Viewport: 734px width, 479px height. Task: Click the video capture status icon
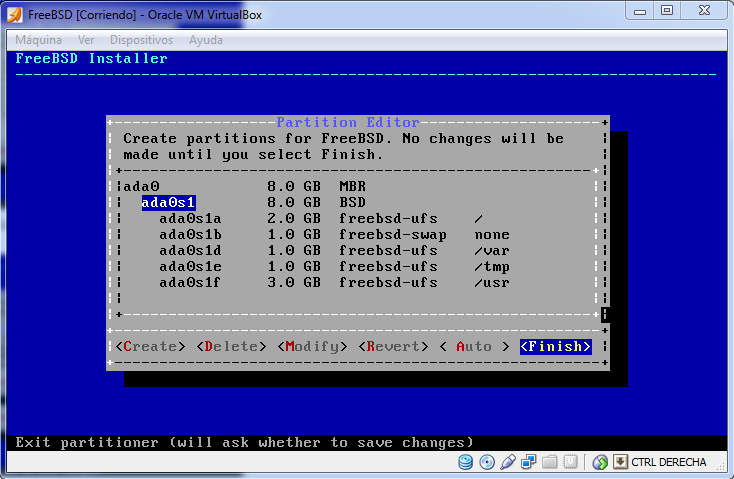click(569, 462)
